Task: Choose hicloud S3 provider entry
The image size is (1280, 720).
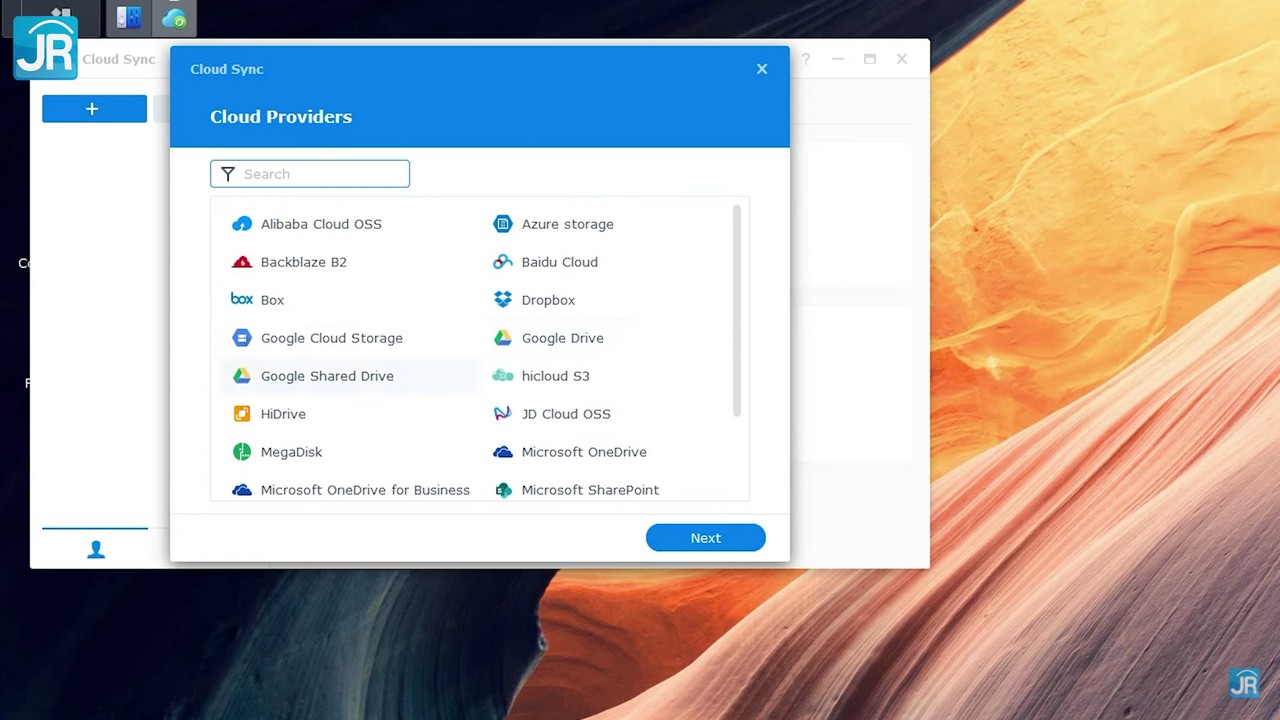Action: coord(555,376)
